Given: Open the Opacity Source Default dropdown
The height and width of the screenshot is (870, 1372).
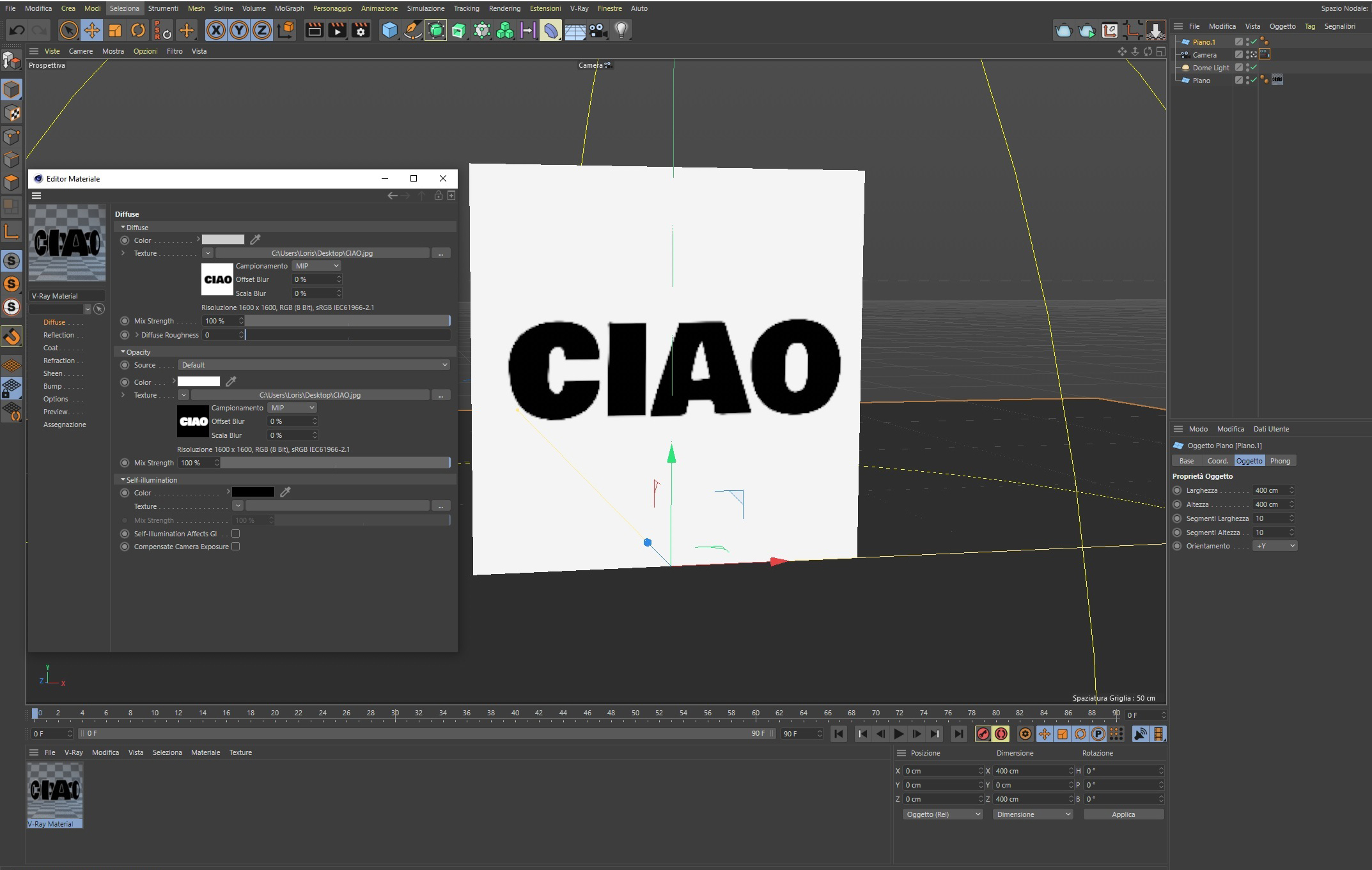Looking at the screenshot, I should pyautogui.click(x=313, y=365).
